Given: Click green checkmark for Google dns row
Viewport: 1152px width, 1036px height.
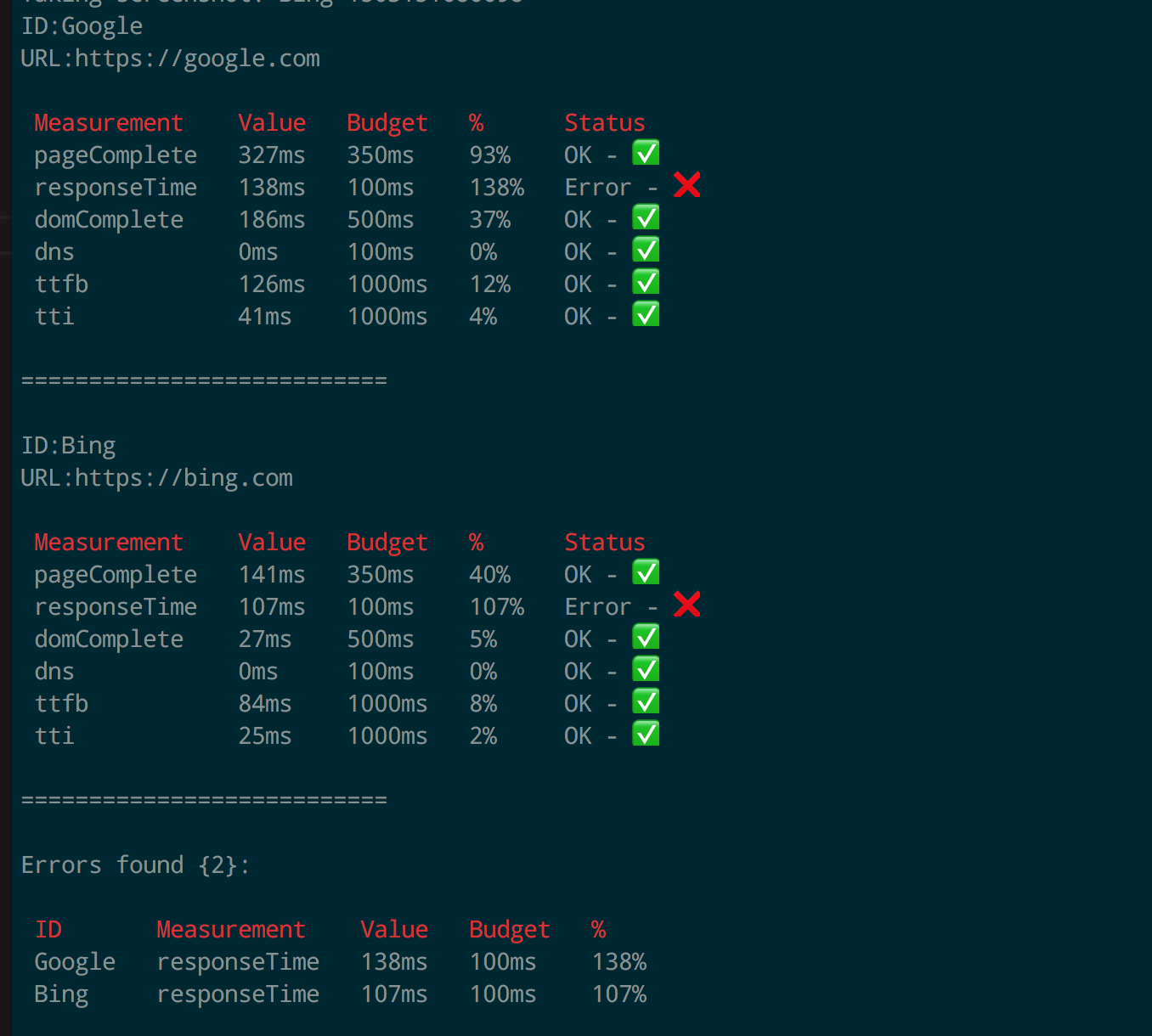Looking at the screenshot, I should coord(646,251).
